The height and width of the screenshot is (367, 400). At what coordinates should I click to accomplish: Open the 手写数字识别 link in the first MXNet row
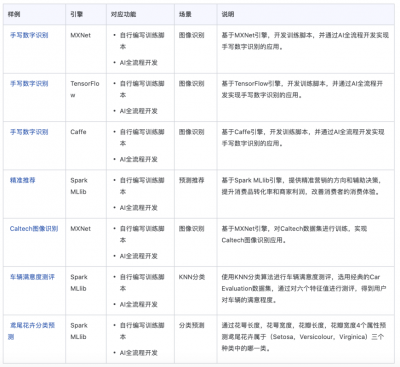[29, 35]
